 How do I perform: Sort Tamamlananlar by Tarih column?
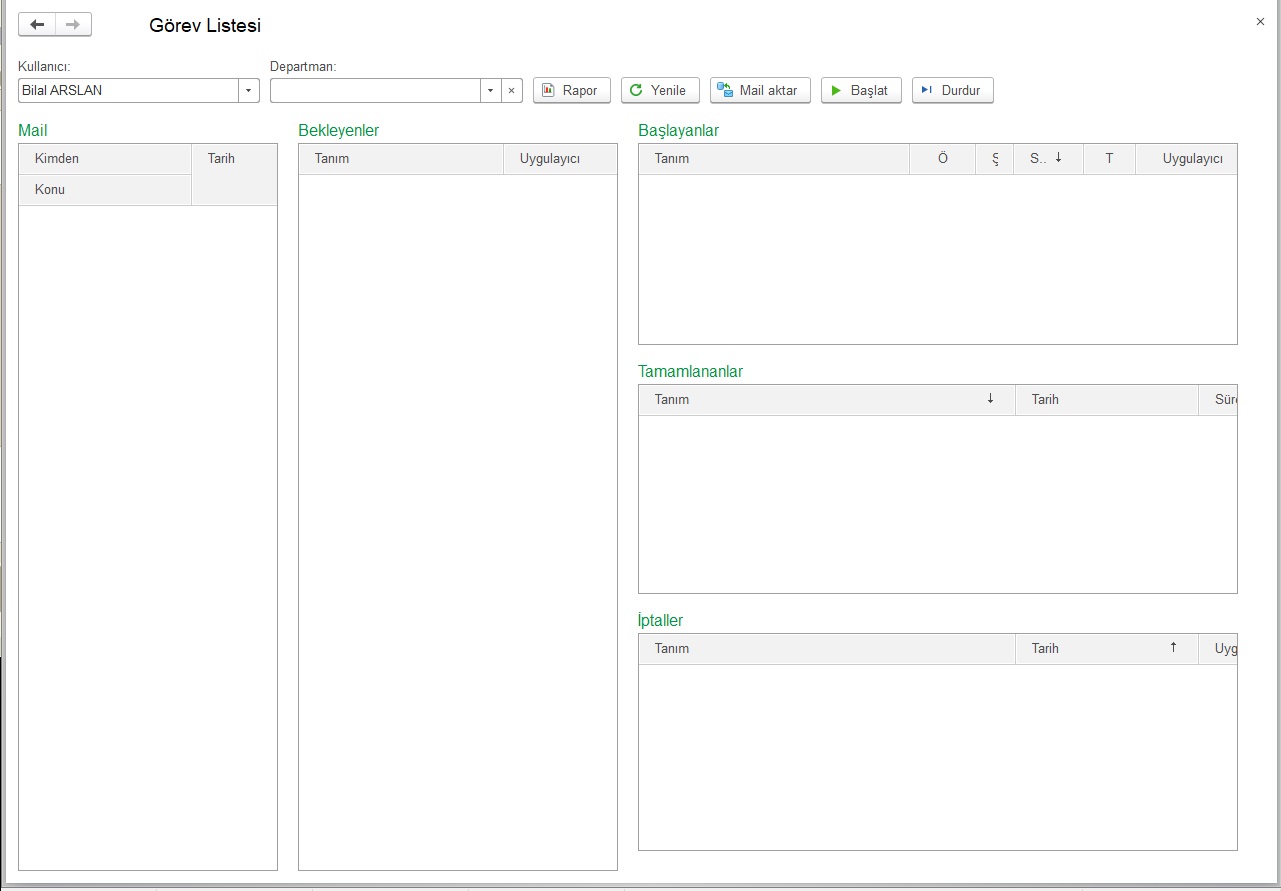coord(1106,400)
